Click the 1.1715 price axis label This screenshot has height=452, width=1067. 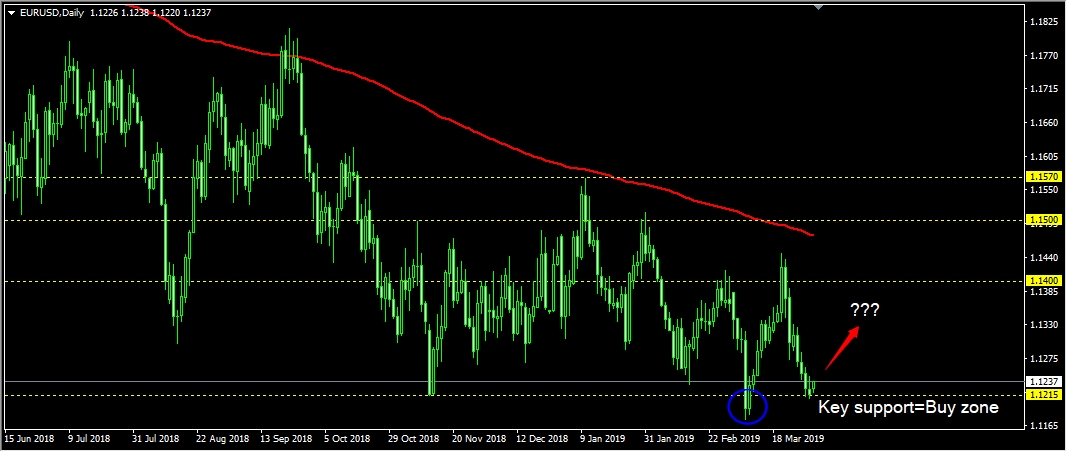[x=1044, y=90]
